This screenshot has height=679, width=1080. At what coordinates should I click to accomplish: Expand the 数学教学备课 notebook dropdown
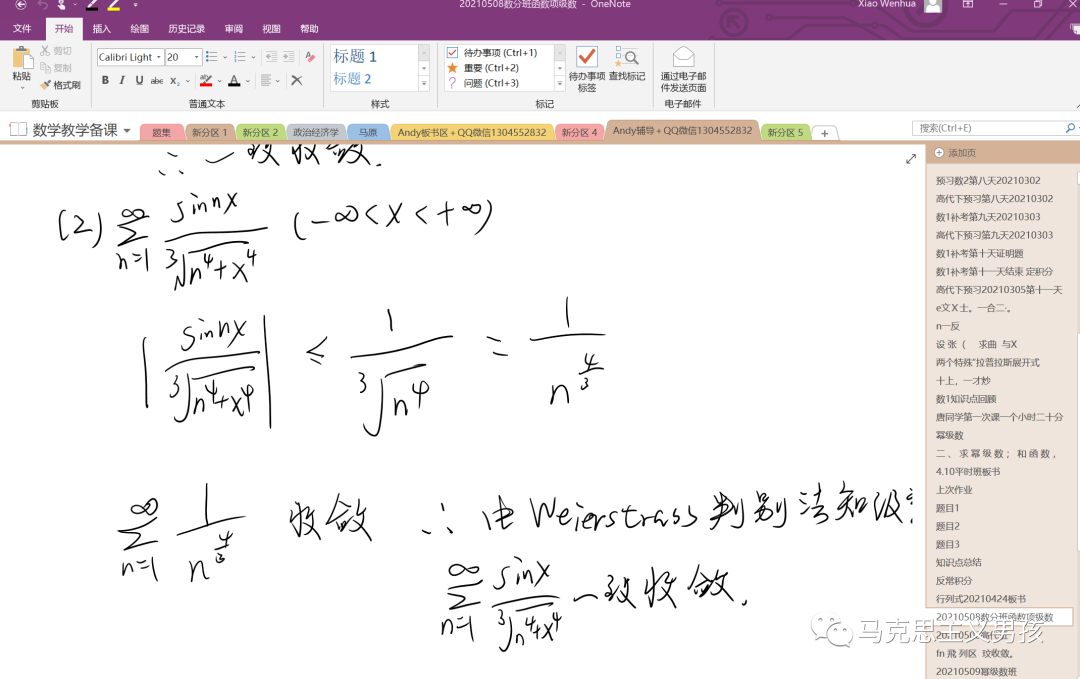coord(127,130)
